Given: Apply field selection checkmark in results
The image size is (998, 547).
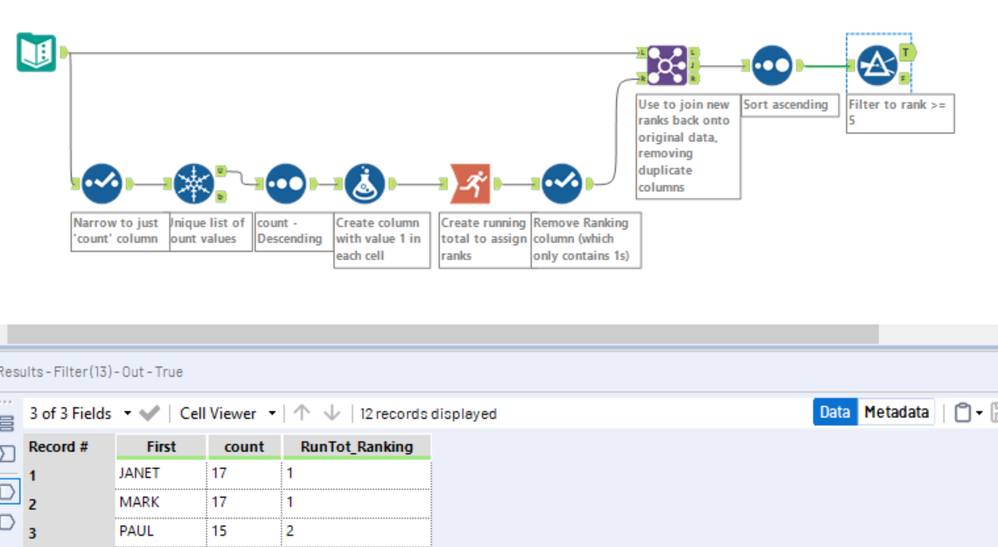Looking at the screenshot, I should click(x=150, y=413).
